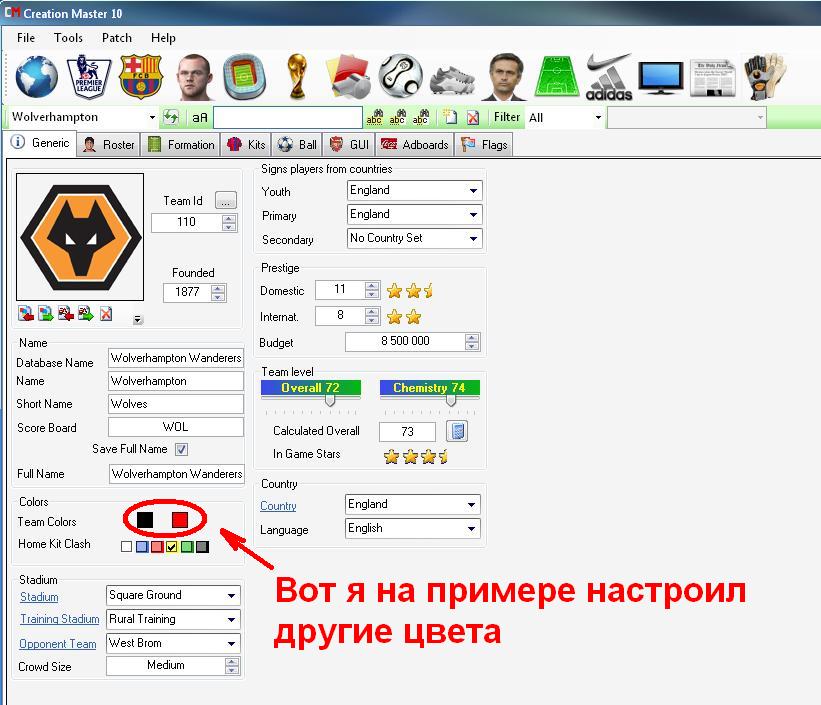The width and height of the screenshot is (821, 705).
Task: Open the manager portrait icon
Action: [x=504, y=77]
